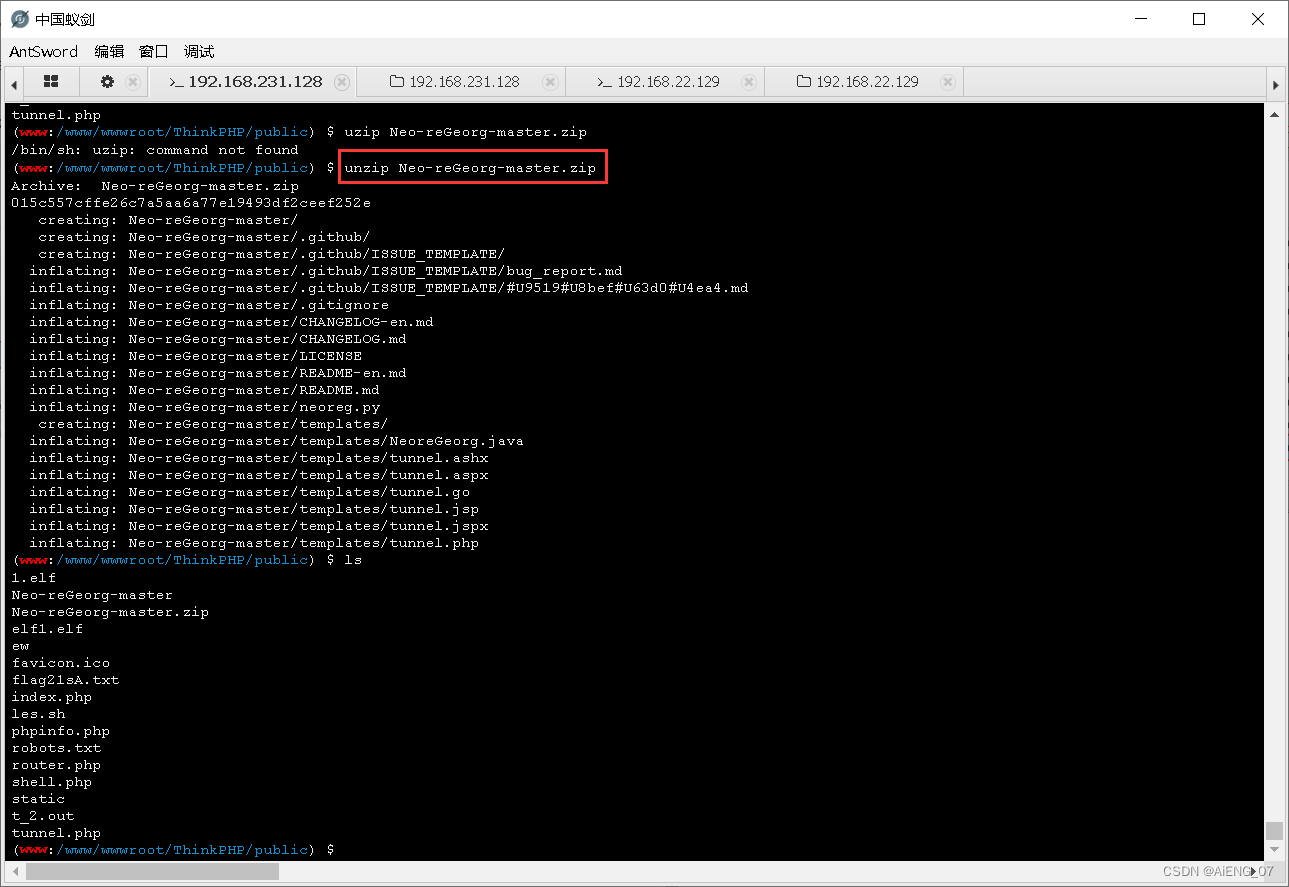Image resolution: width=1289 pixels, height=887 pixels.
Task: Click the 'Neo-reGeorg-master.zip' listing entry
Action: point(110,612)
